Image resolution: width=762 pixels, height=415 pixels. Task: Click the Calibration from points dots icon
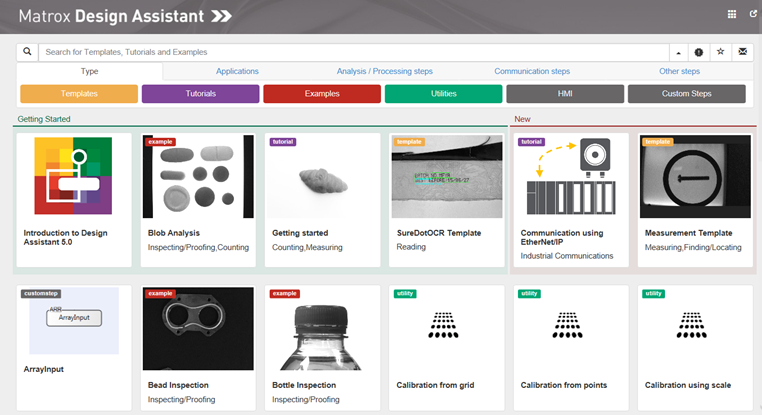[568, 325]
